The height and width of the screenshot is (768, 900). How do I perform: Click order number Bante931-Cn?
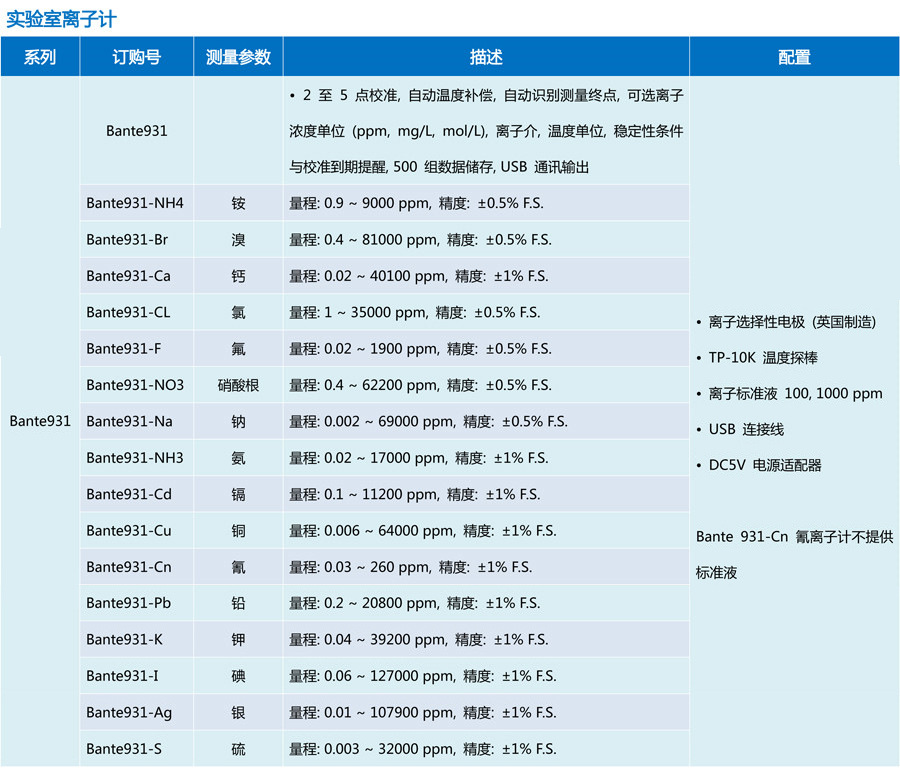pyautogui.click(x=129, y=567)
